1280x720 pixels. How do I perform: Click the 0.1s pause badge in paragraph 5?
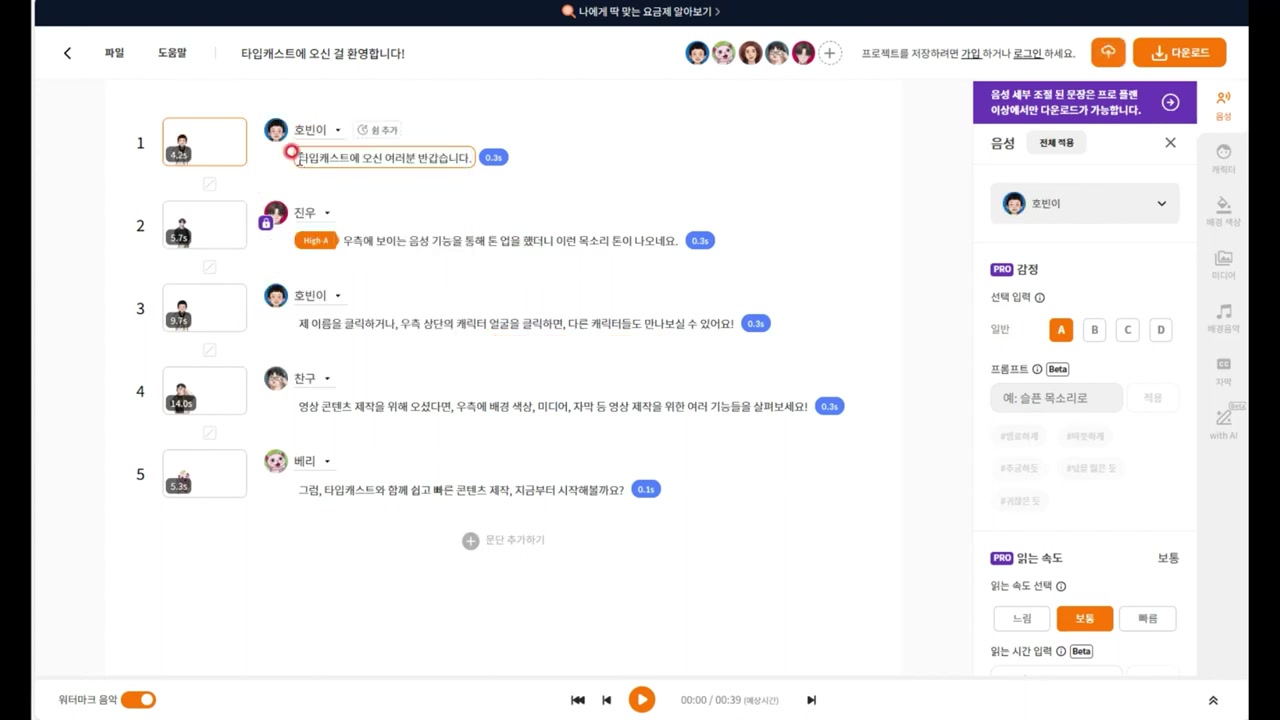tap(646, 489)
